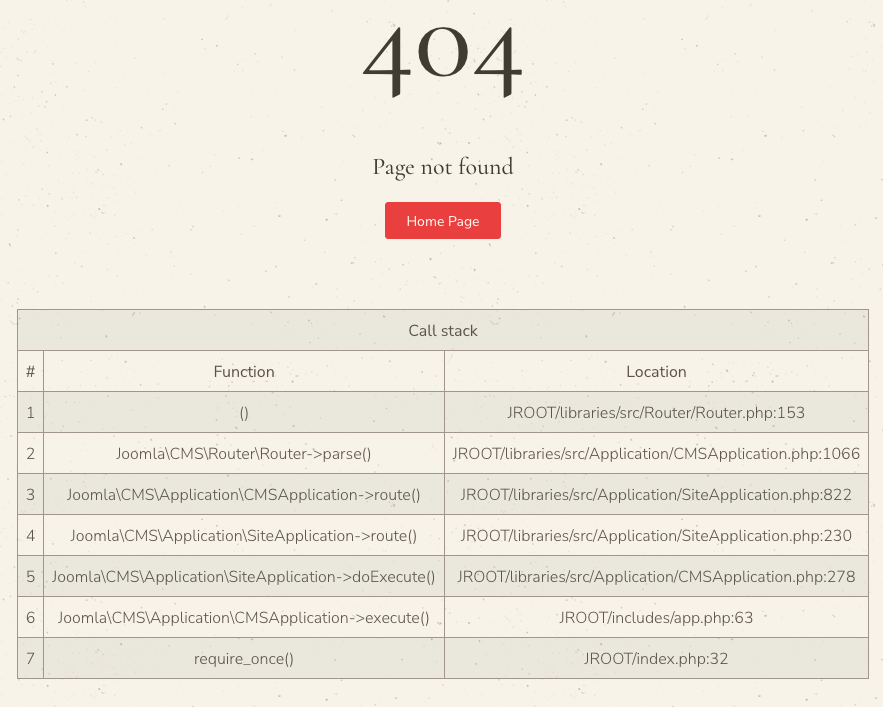This screenshot has width=883, height=707.
Task: Select the Location column header
Action: point(656,371)
